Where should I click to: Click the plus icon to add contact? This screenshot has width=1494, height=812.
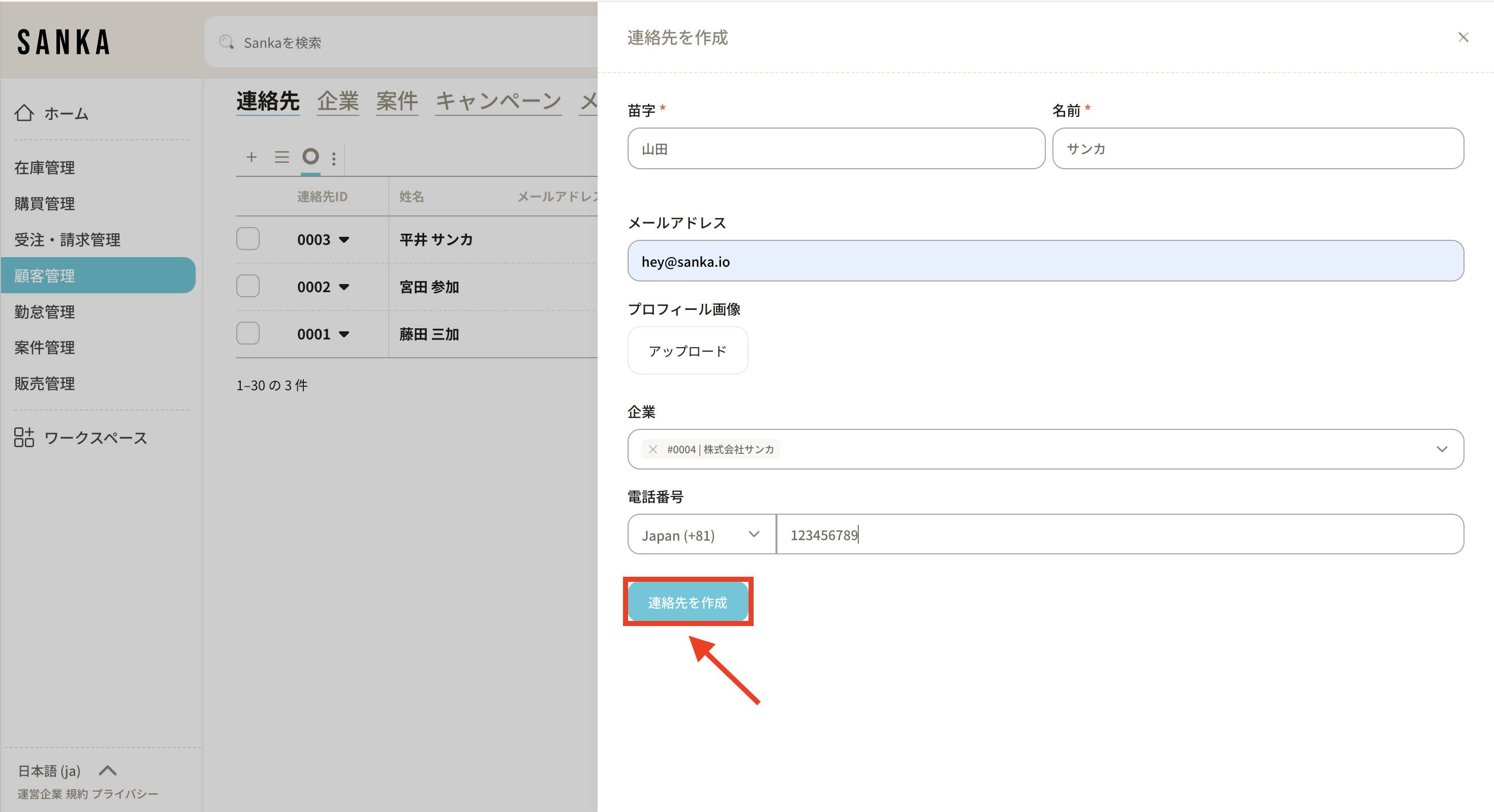tap(251, 157)
